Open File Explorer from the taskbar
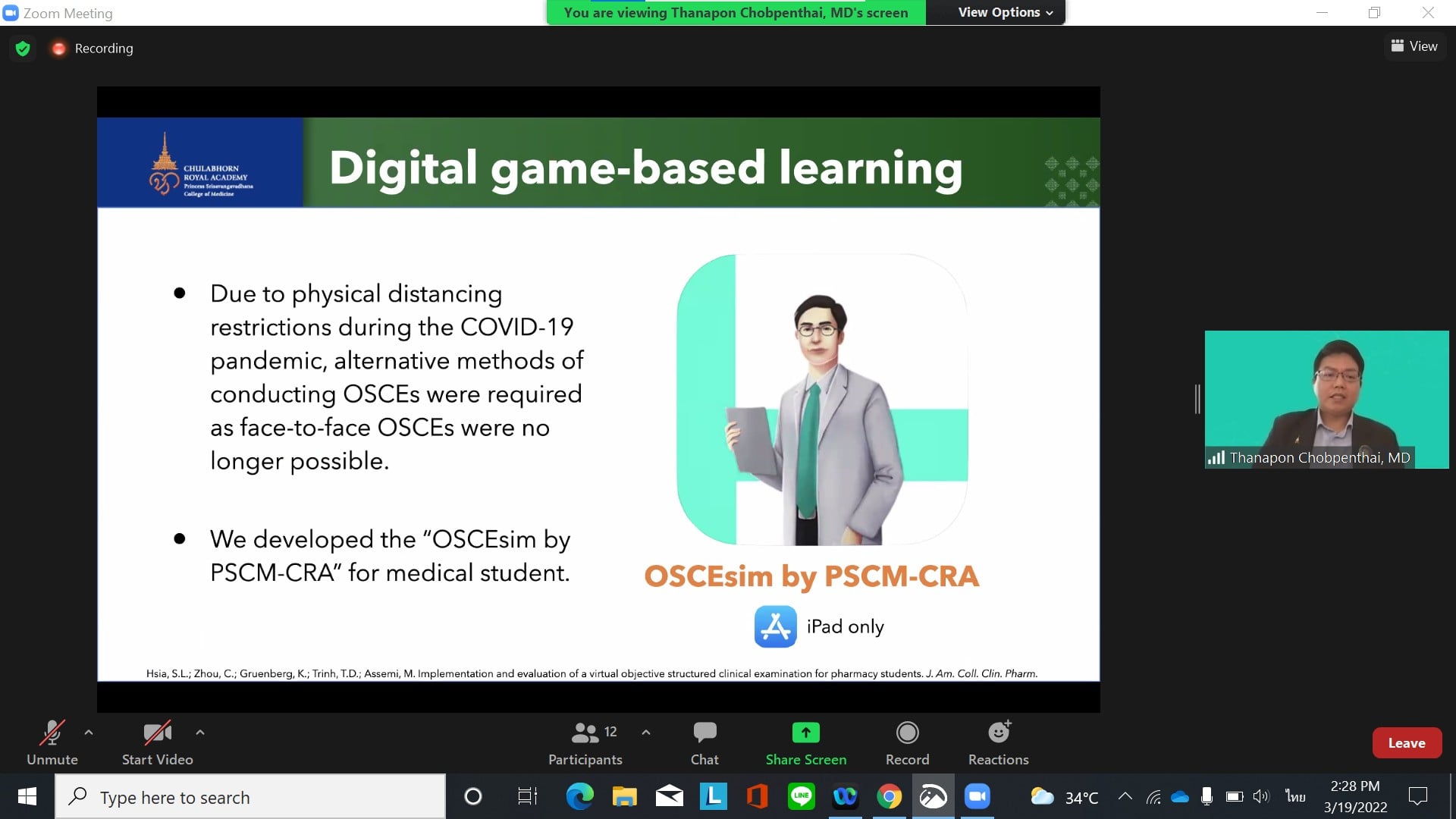 [x=625, y=797]
